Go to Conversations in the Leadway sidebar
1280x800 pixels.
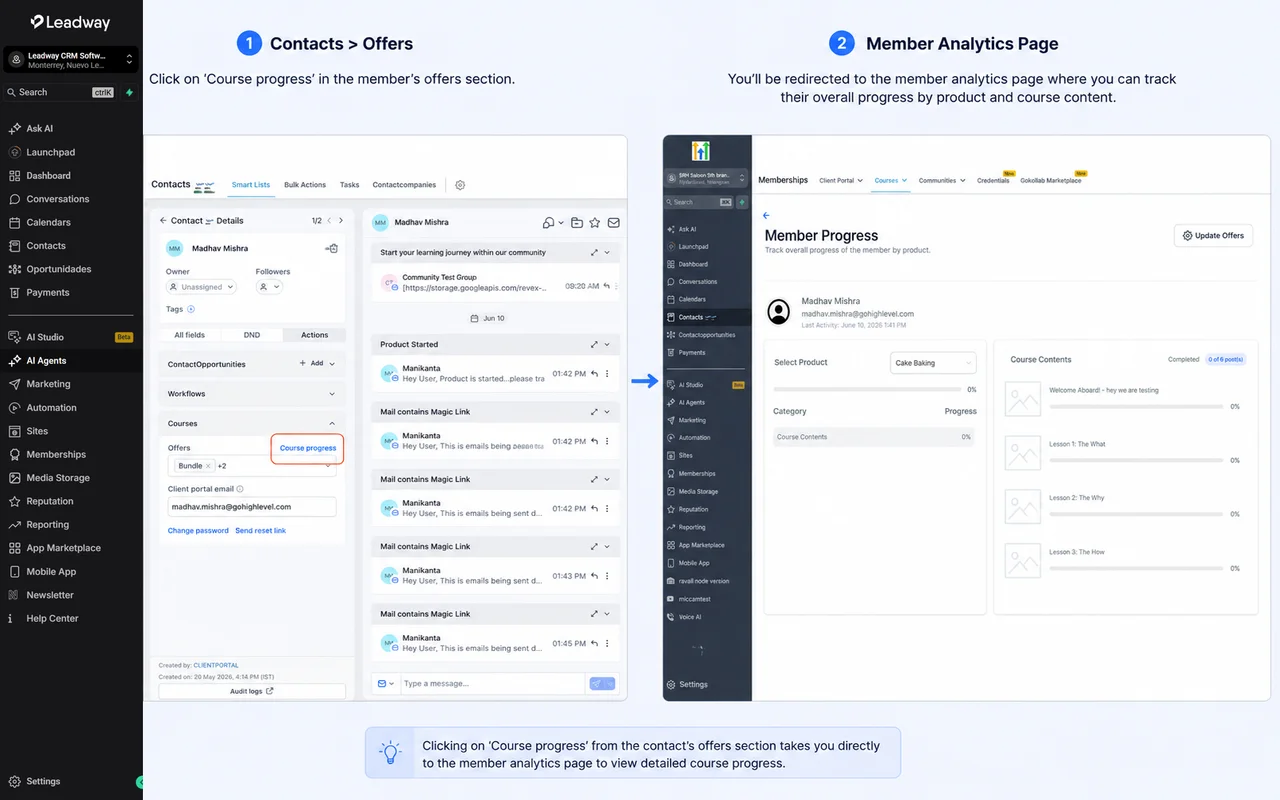pos(57,199)
